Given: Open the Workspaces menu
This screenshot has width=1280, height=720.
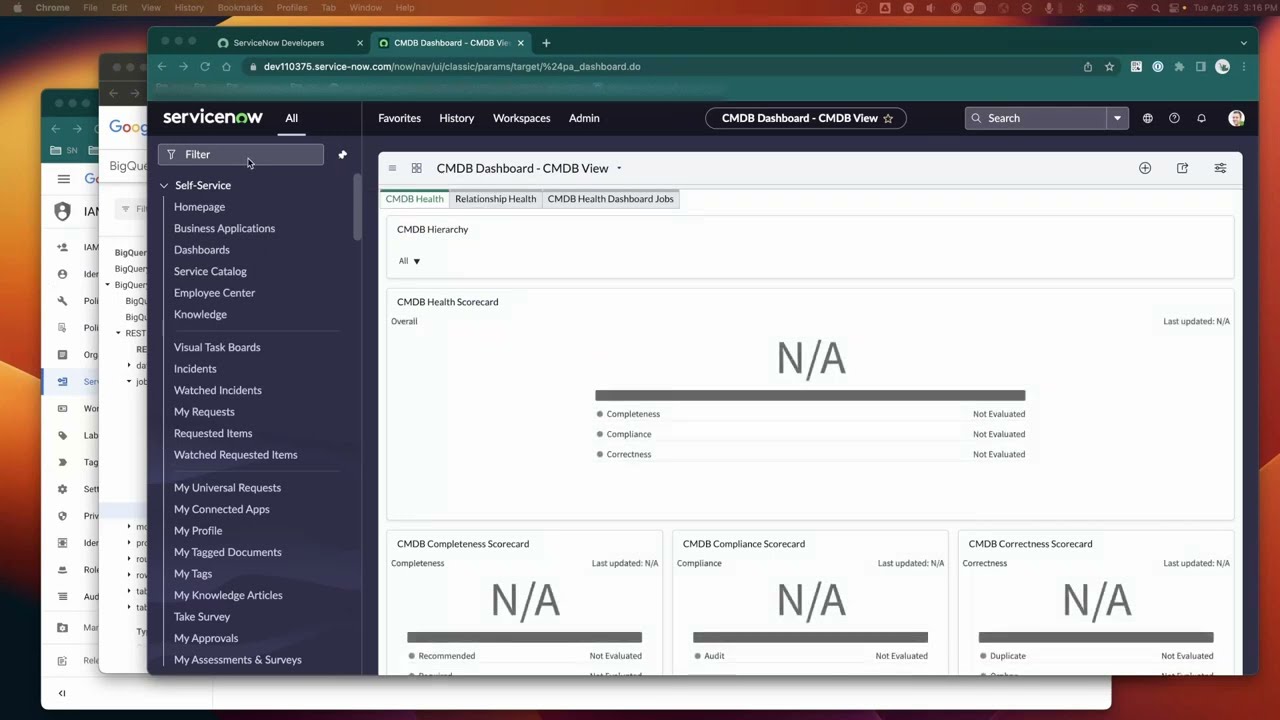Looking at the screenshot, I should 522,118.
